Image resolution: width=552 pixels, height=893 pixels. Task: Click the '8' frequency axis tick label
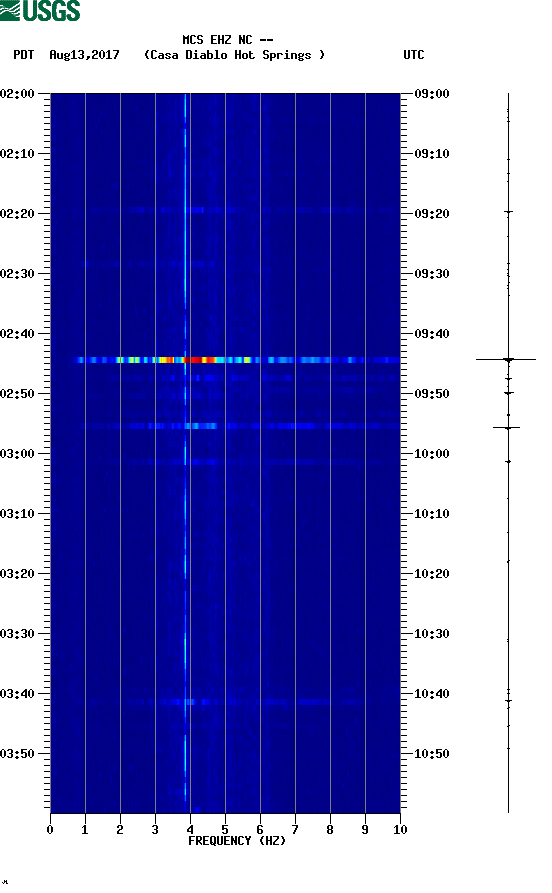(330, 830)
